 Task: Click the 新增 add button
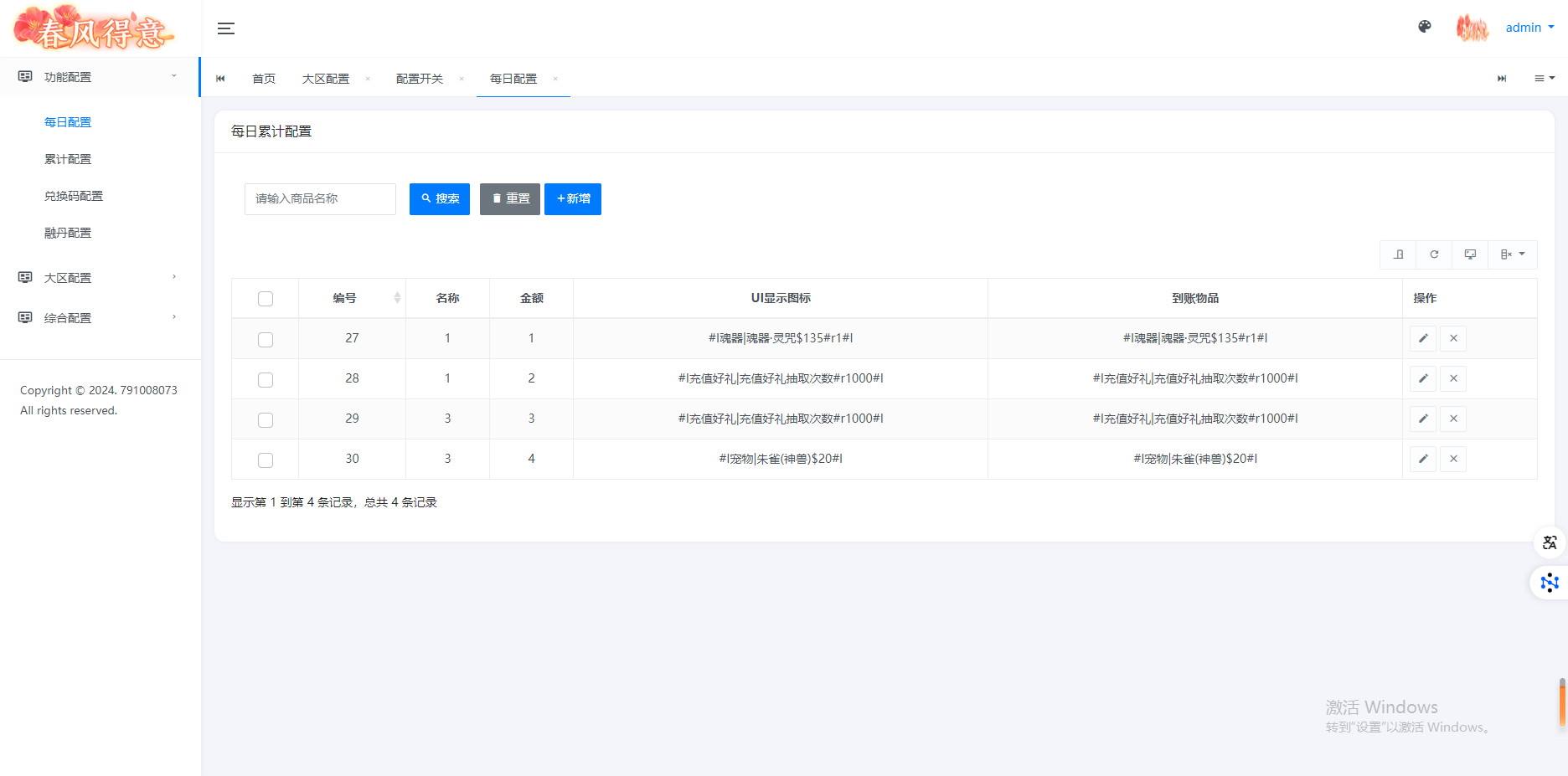click(x=573, y=199)
